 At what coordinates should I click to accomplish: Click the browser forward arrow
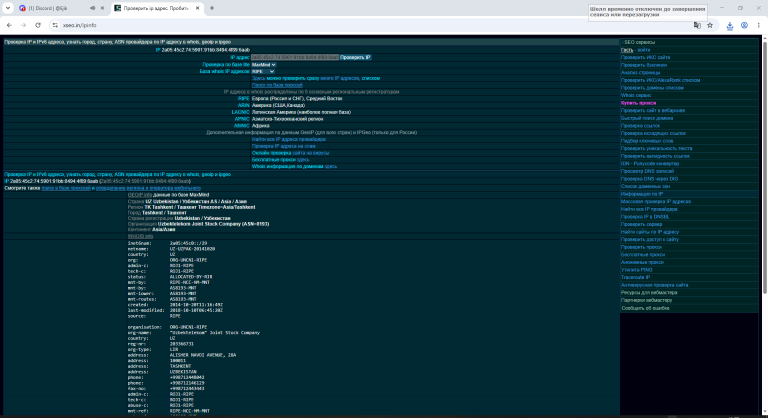(x=23, y=25)
